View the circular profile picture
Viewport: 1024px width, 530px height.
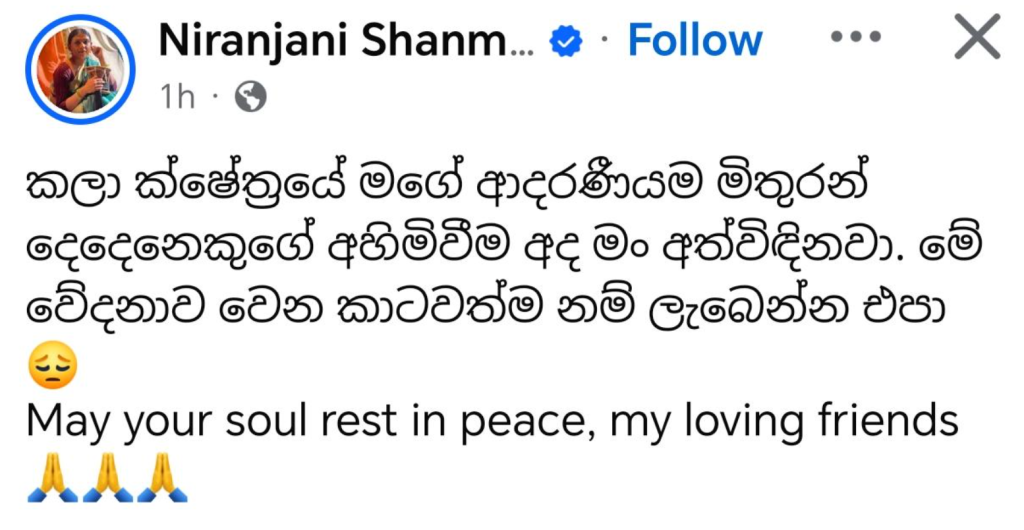click(x=80, y=68)
